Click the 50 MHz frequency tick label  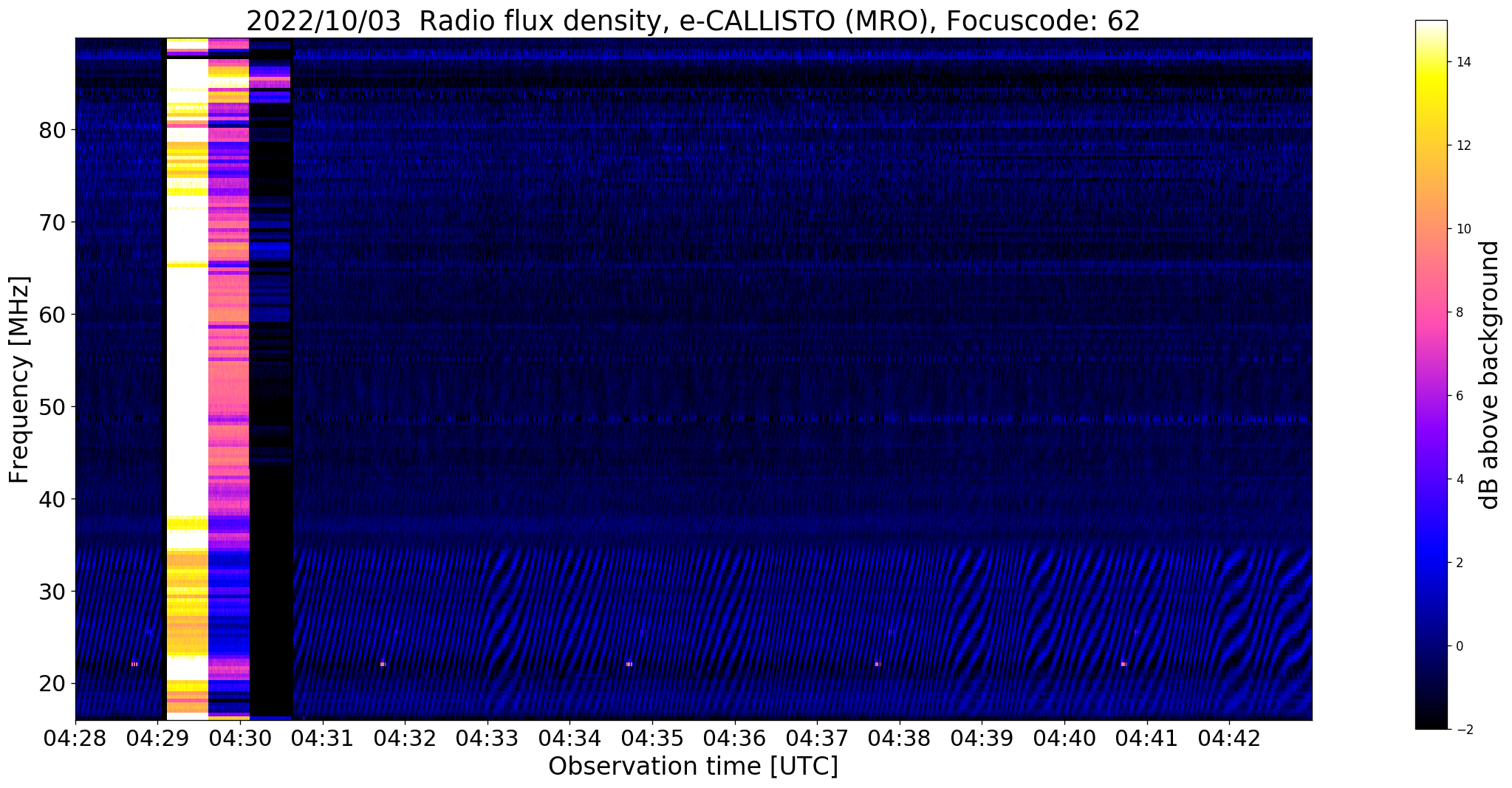tap(52, 407)
